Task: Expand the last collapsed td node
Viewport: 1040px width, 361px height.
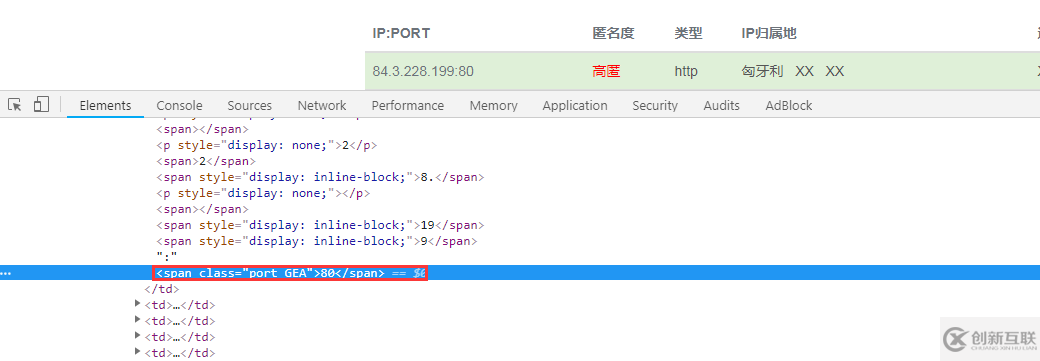Action: pos(138,352)
